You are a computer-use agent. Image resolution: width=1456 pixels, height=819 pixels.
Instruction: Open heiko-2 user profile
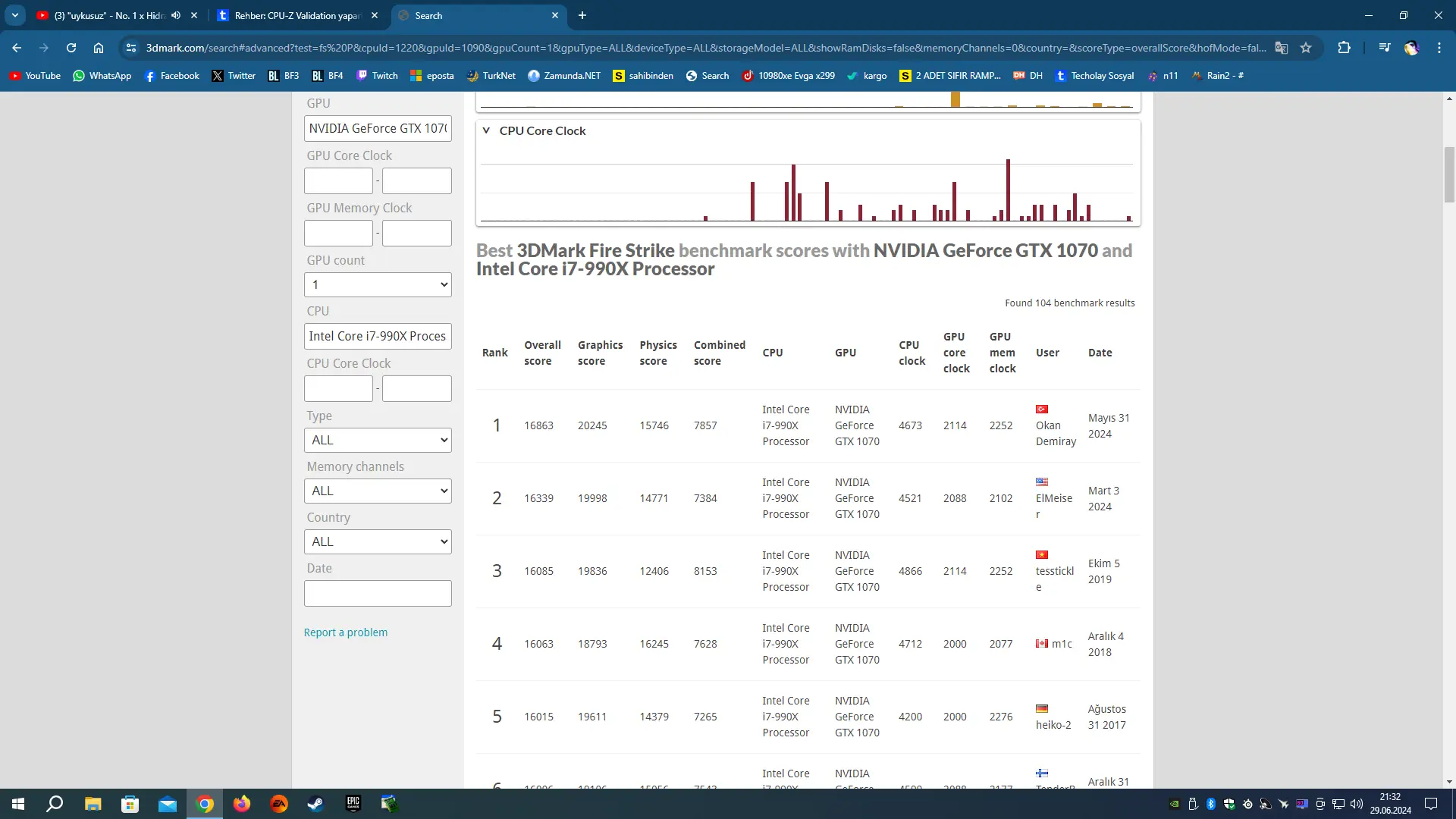(x=1053, y=725)
